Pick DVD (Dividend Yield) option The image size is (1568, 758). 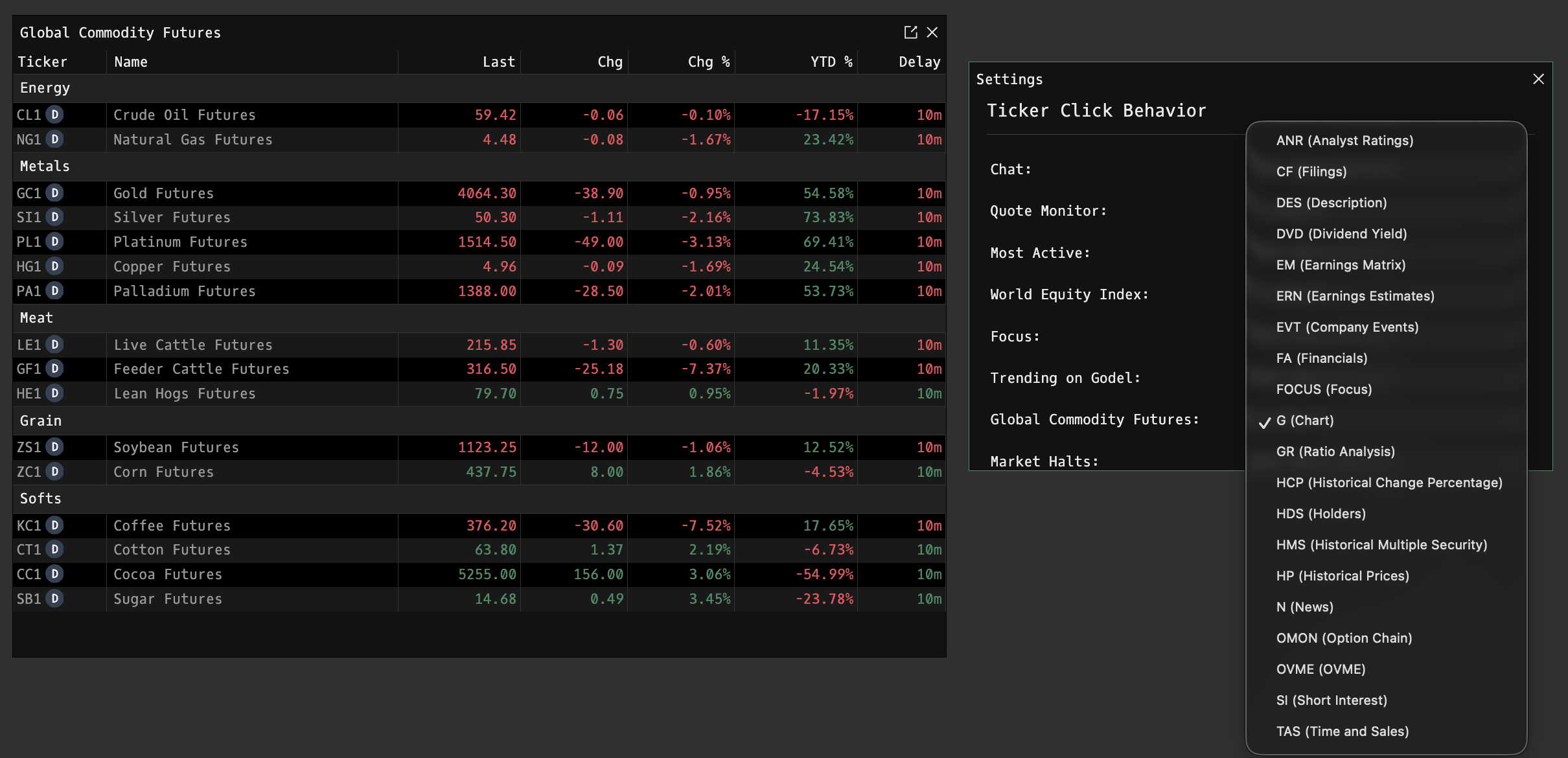(x=1386, y=234)
